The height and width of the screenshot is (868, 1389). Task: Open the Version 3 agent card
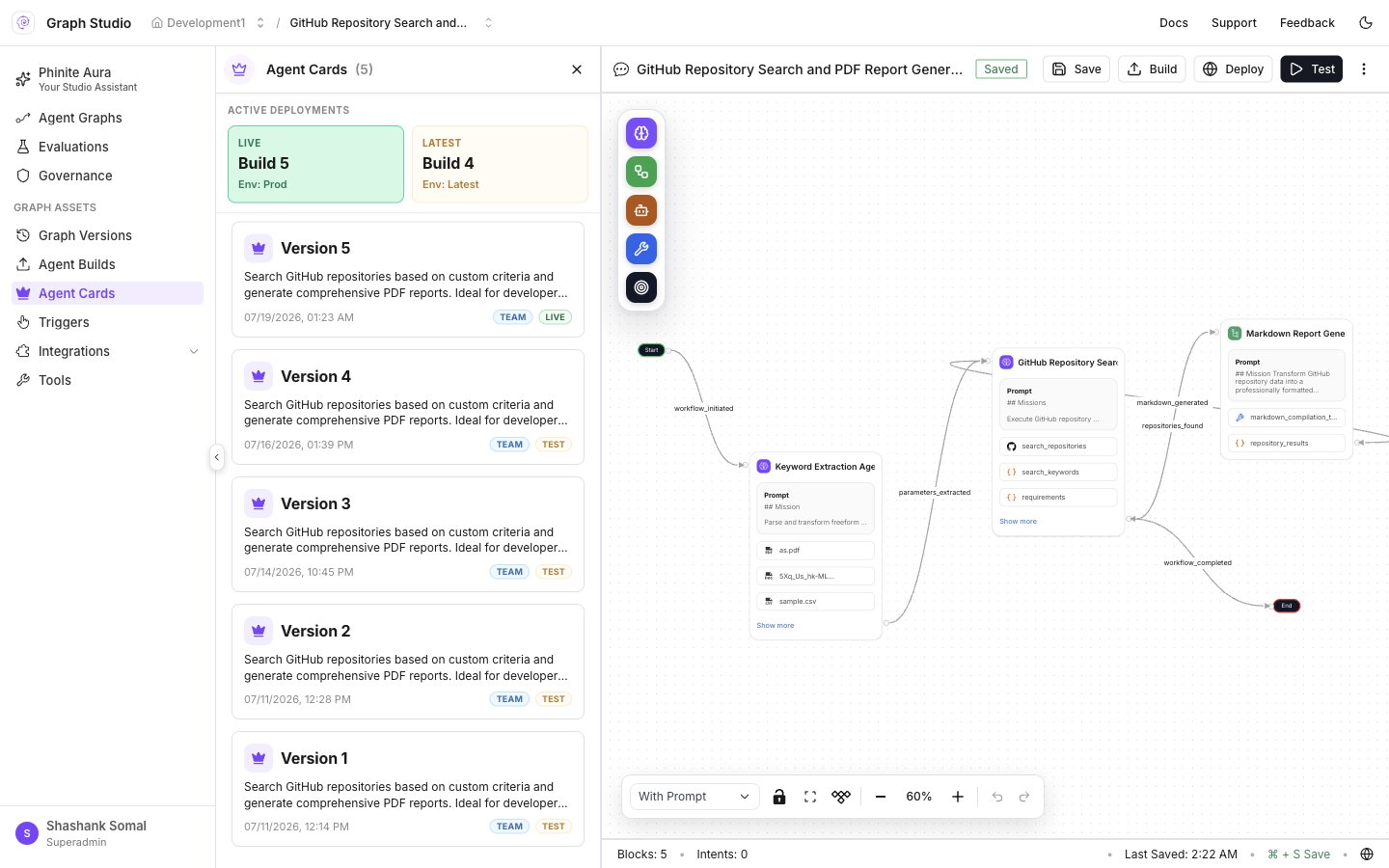pos(408,534)
